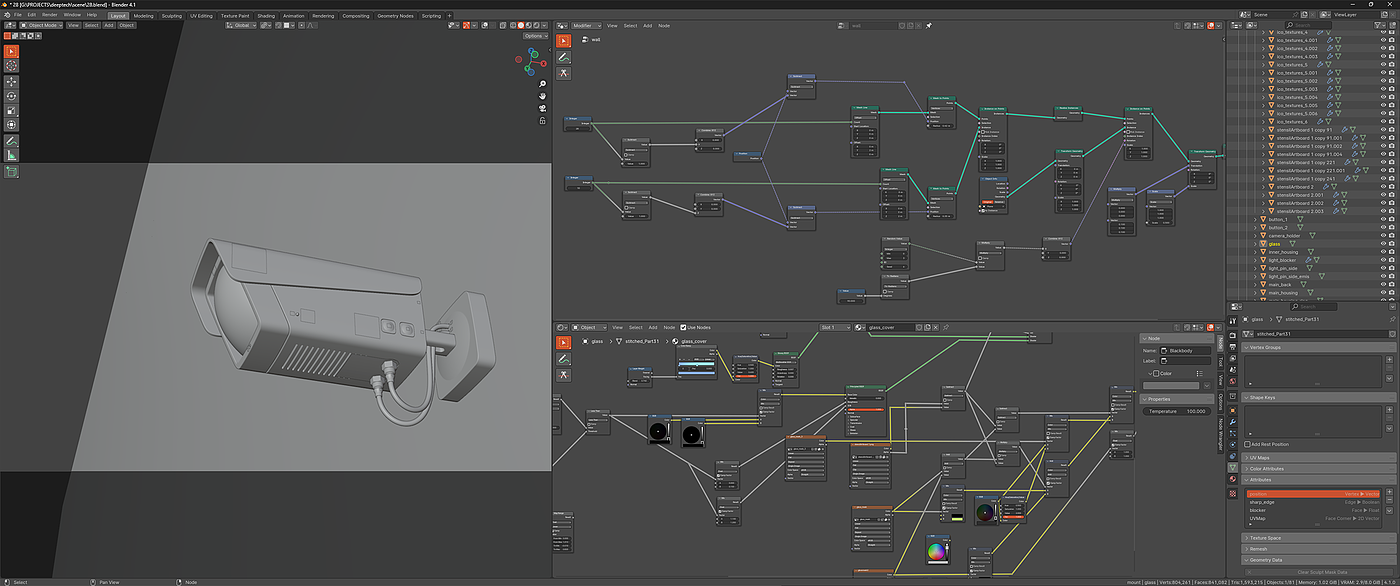Open the Render menu
Viewport: 1400px width, 586px height.
(x=49, y=15)
